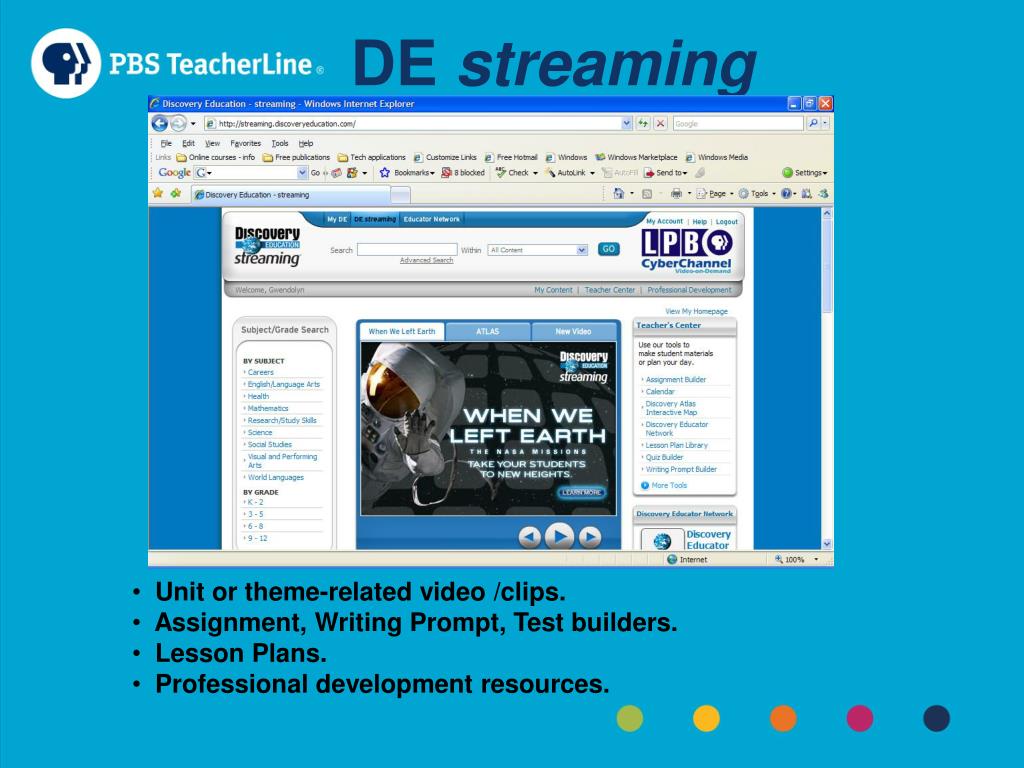
Task: Click the Windows Media links shortcut
Action: [x=716, y=157]
